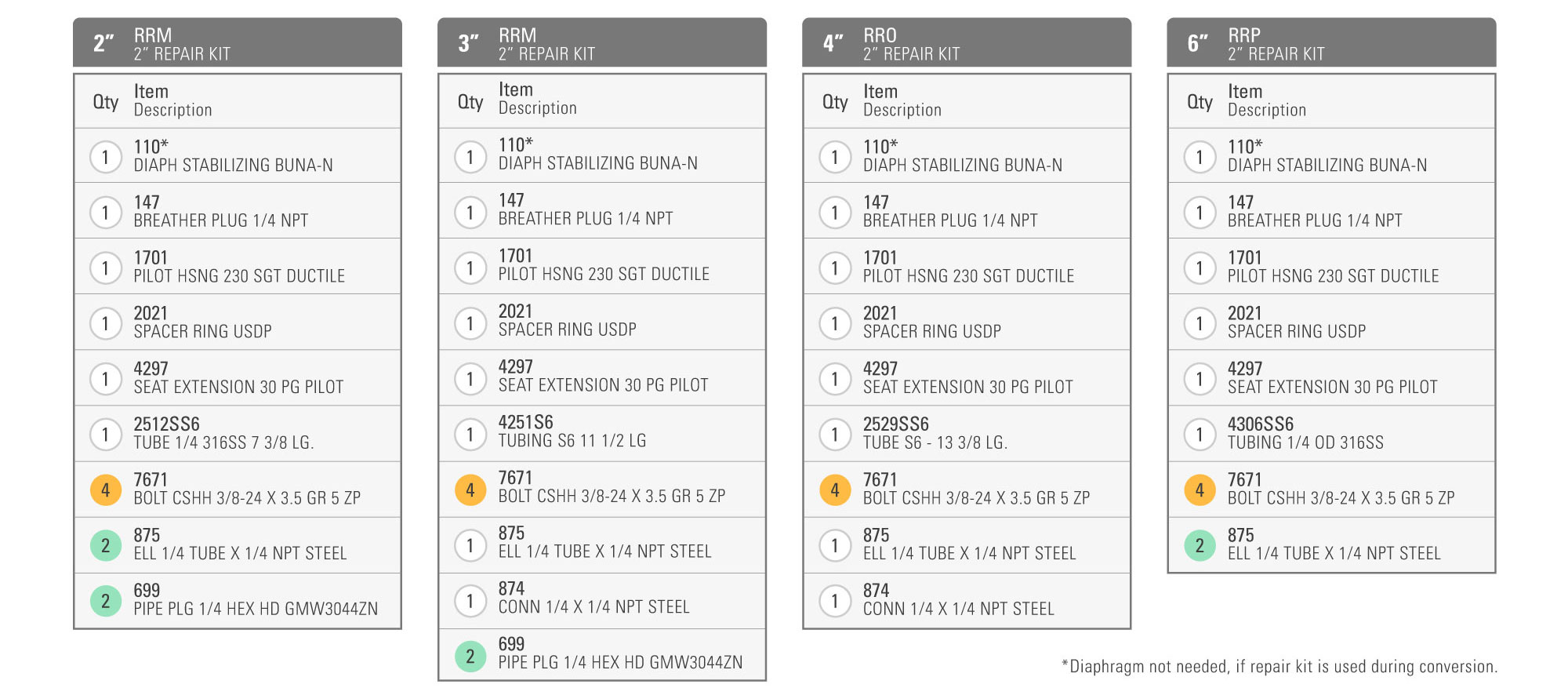Click the orange quantity 4 circle in 2" kit
This screenshot has height=699, width=1568.
pyautogui.click(x=106, y=490)
